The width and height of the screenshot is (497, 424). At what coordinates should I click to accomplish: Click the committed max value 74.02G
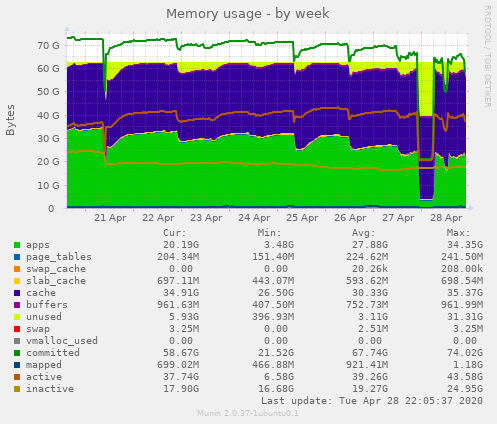[x=465, y=353]
